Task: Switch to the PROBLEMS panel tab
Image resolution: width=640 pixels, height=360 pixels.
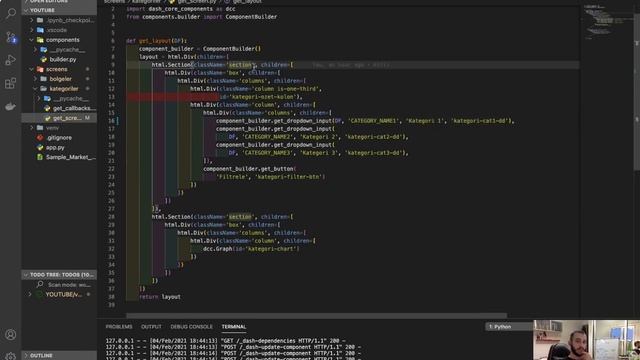Action: pos(119,327)
